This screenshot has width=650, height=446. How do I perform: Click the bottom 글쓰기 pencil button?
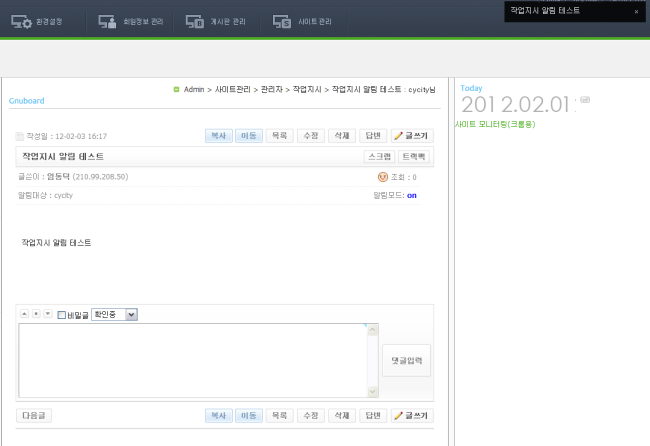(x=412, y=415)
